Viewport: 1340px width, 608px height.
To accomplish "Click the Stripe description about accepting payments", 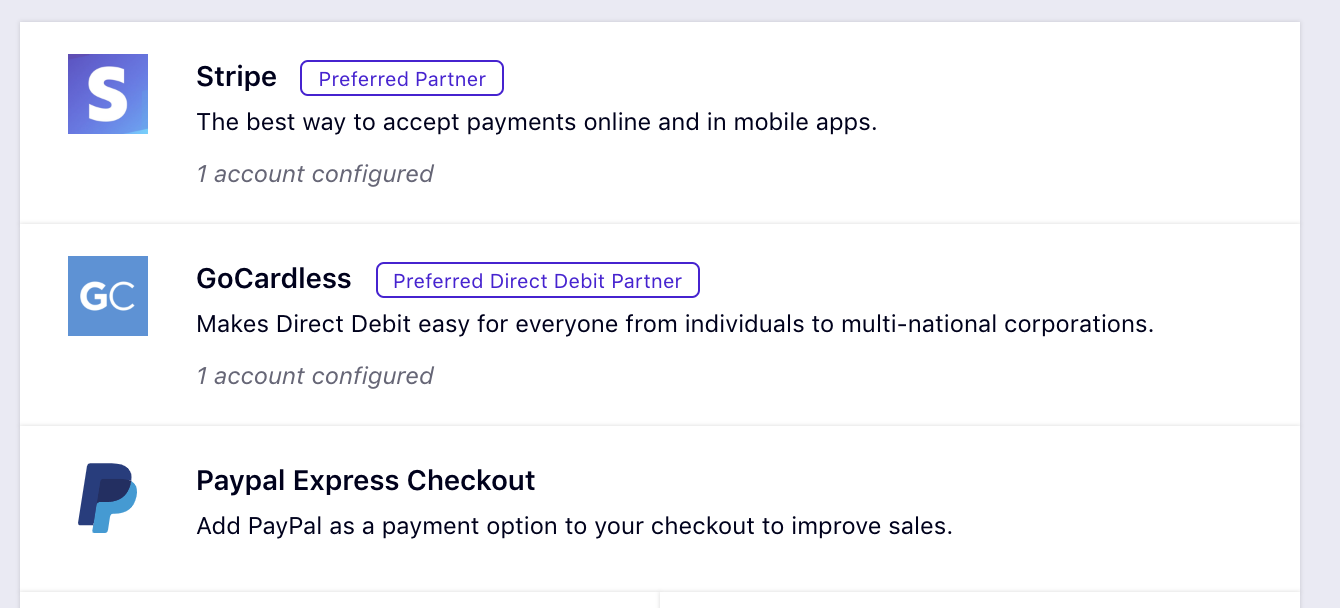I will [x=537, y=123].
